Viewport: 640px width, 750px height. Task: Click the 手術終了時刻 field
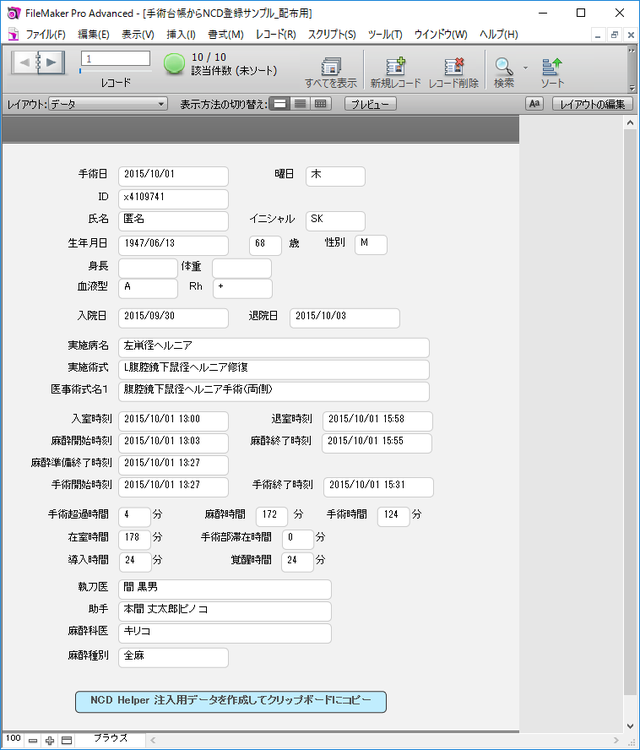tap(378, 487)
